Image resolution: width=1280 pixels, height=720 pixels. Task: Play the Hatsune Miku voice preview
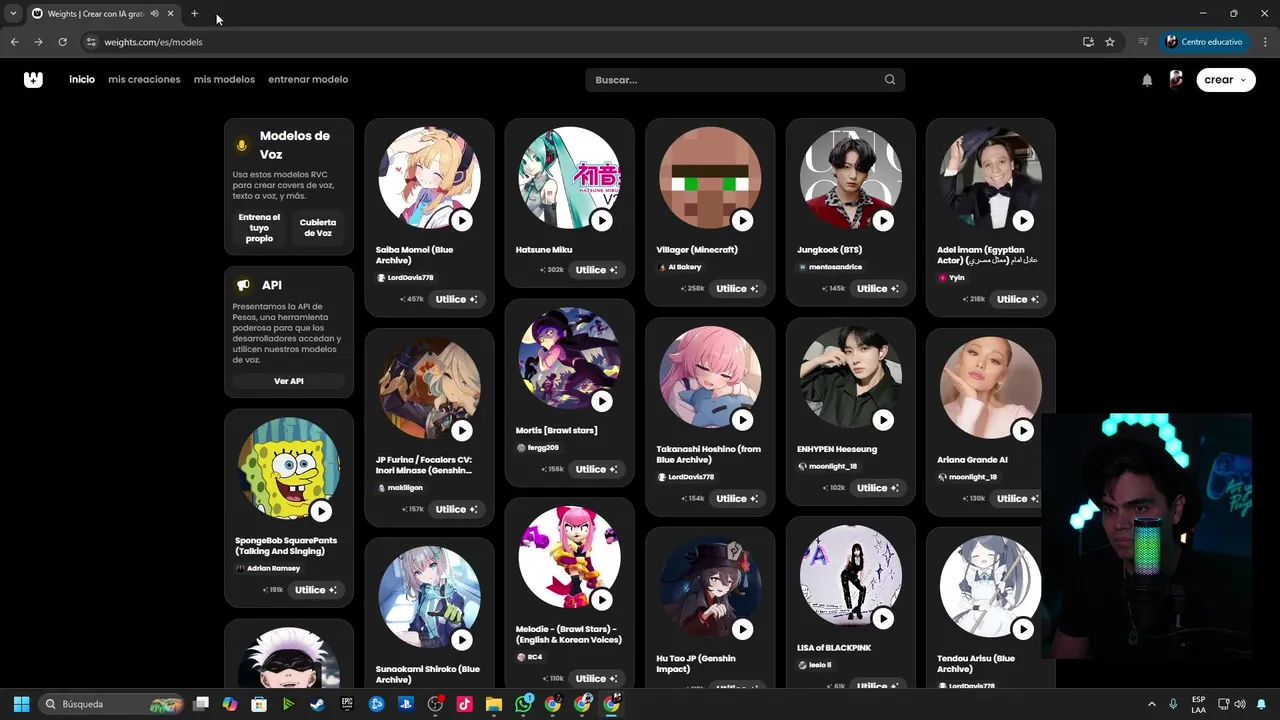[x=601, y=221]
